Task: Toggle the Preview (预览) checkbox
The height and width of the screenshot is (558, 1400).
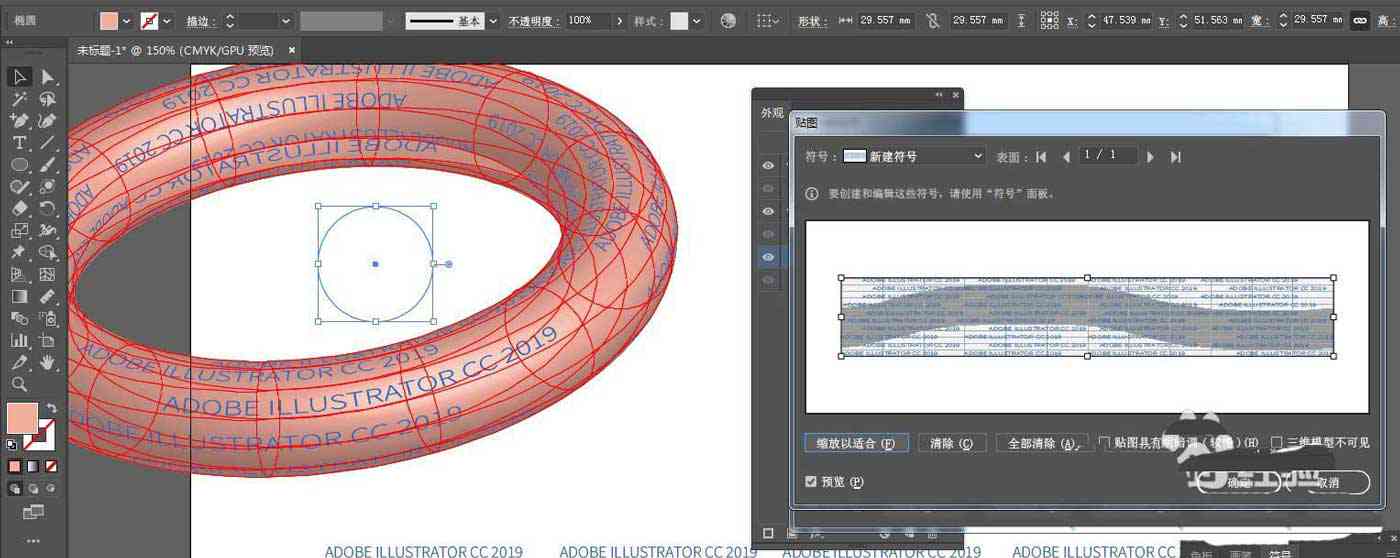Action: click(811, 482)
